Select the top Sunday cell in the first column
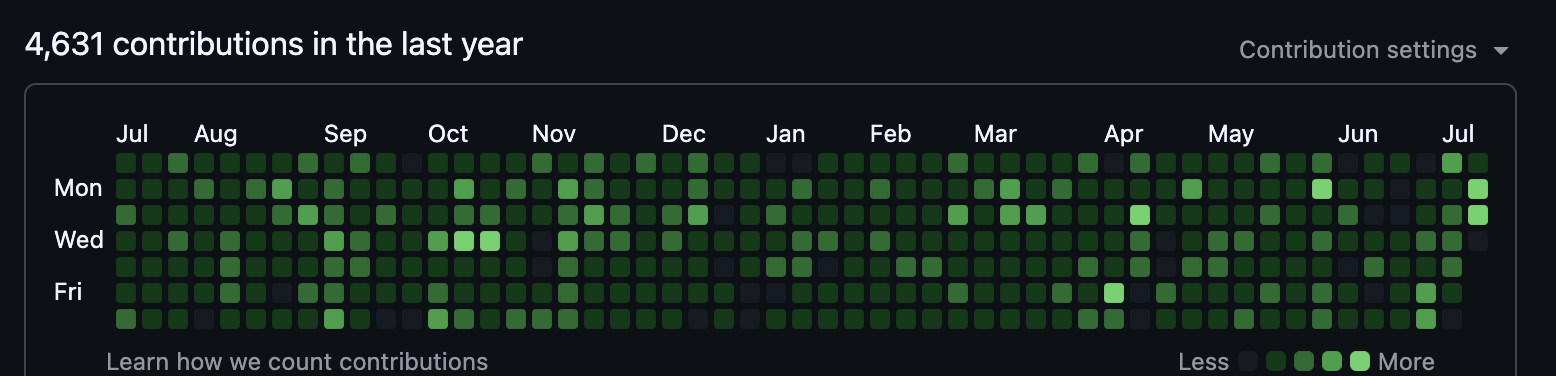Image resolution: width=1556 pixels, height=376 pixels. coord(126,163)
